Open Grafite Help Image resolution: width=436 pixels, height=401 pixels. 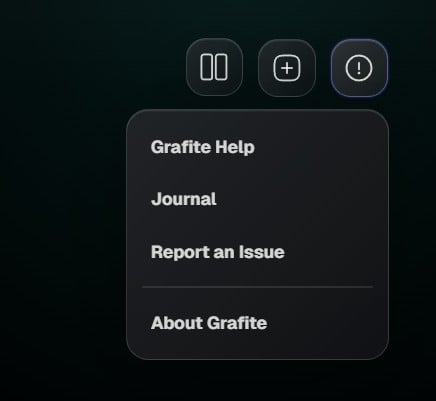pyautogui.click(x=203, y=147)
